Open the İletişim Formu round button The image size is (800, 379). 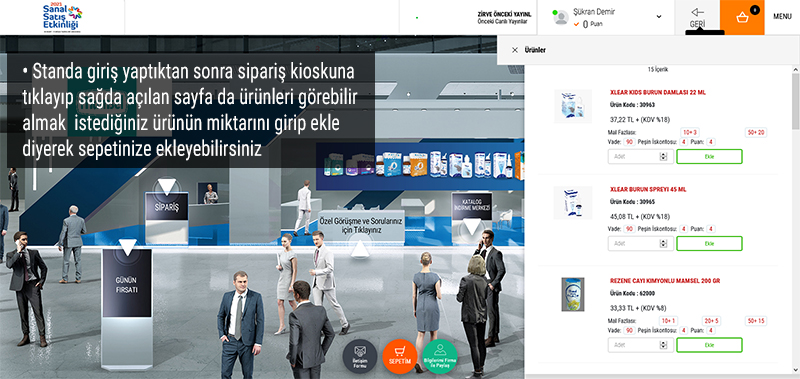click(360, 357)
